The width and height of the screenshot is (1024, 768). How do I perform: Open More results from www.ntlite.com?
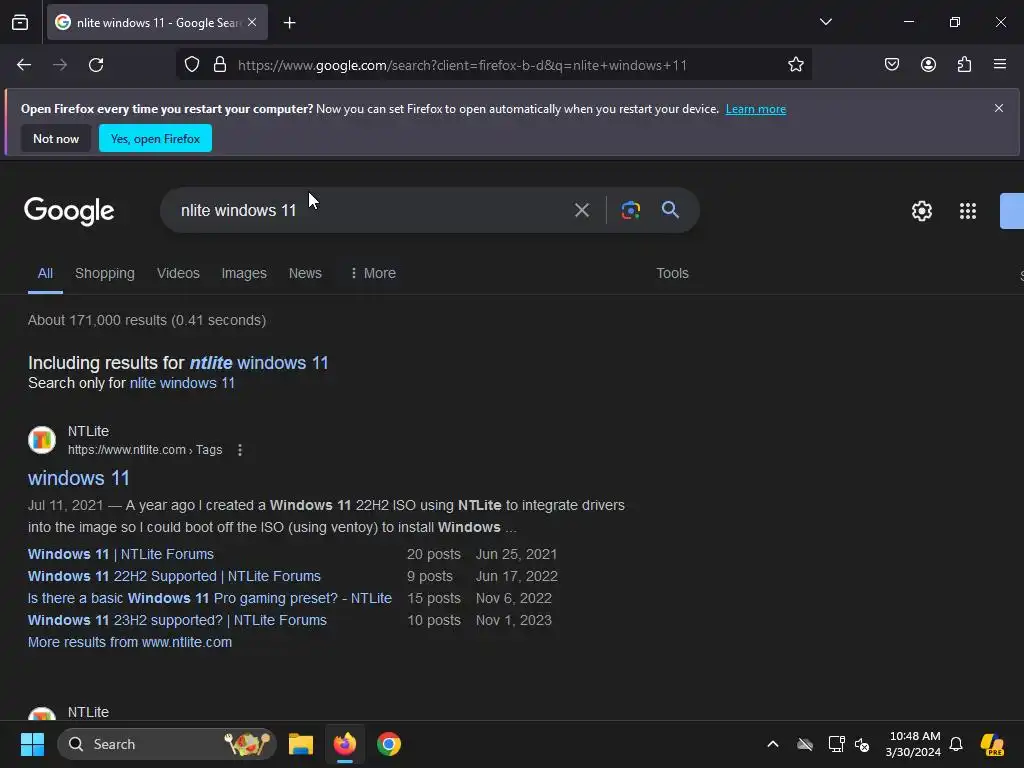[130, 642]
